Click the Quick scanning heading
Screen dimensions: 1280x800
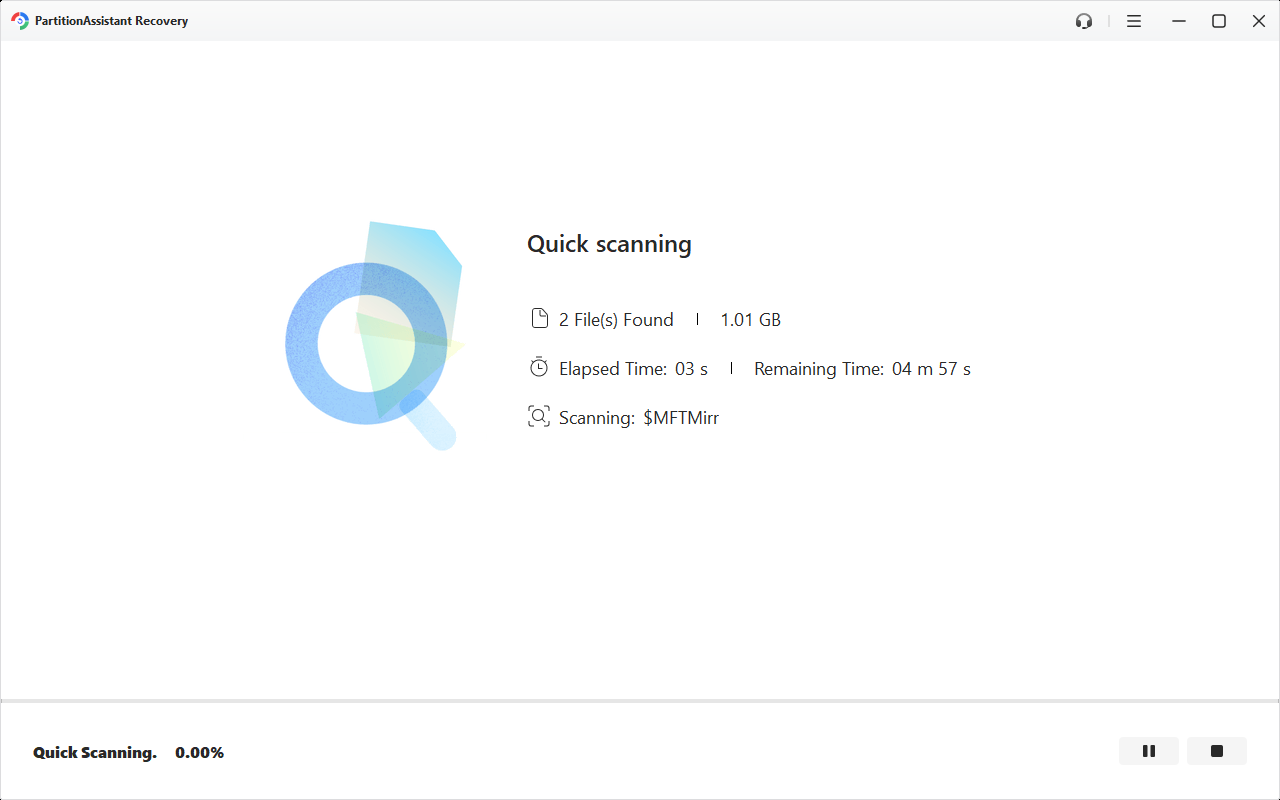click(609, 243)
